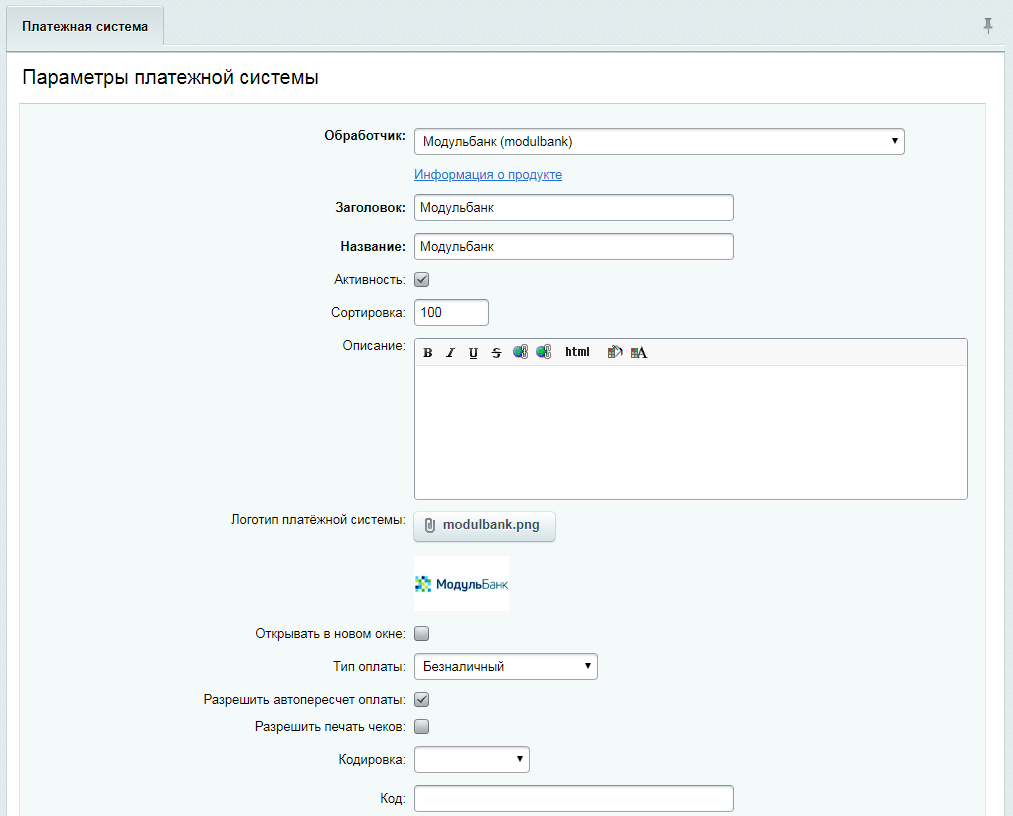
Task: Open the Информация о продукте link
Action: tap(488, 175)
